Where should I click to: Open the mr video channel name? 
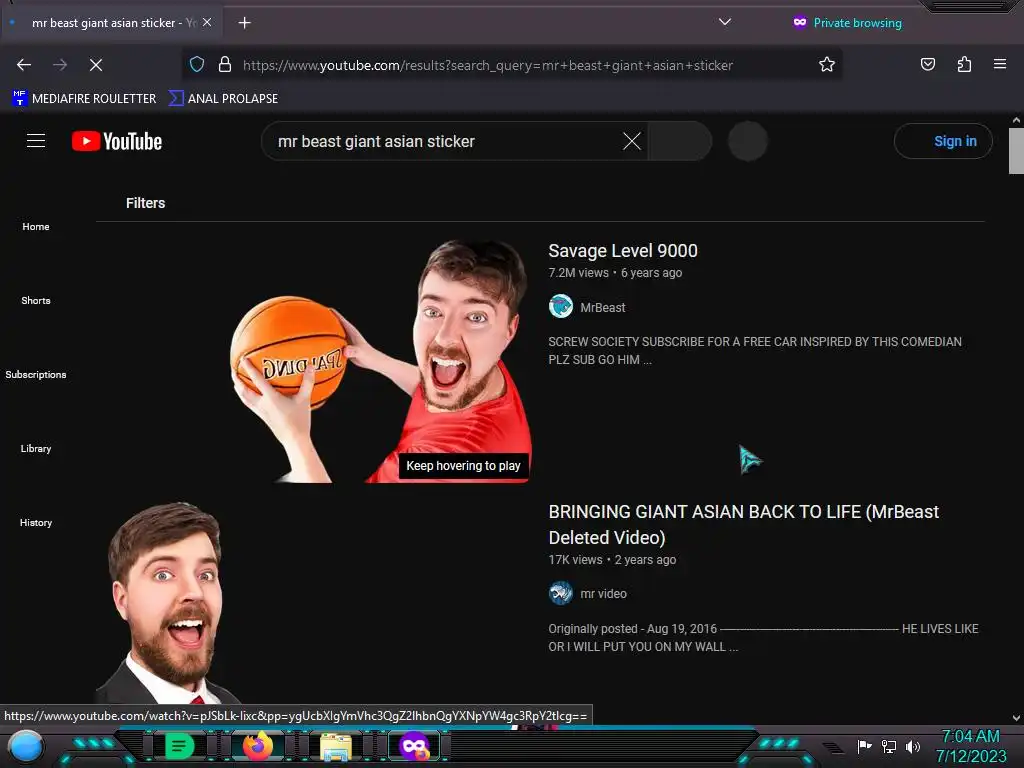pos(603,594)
